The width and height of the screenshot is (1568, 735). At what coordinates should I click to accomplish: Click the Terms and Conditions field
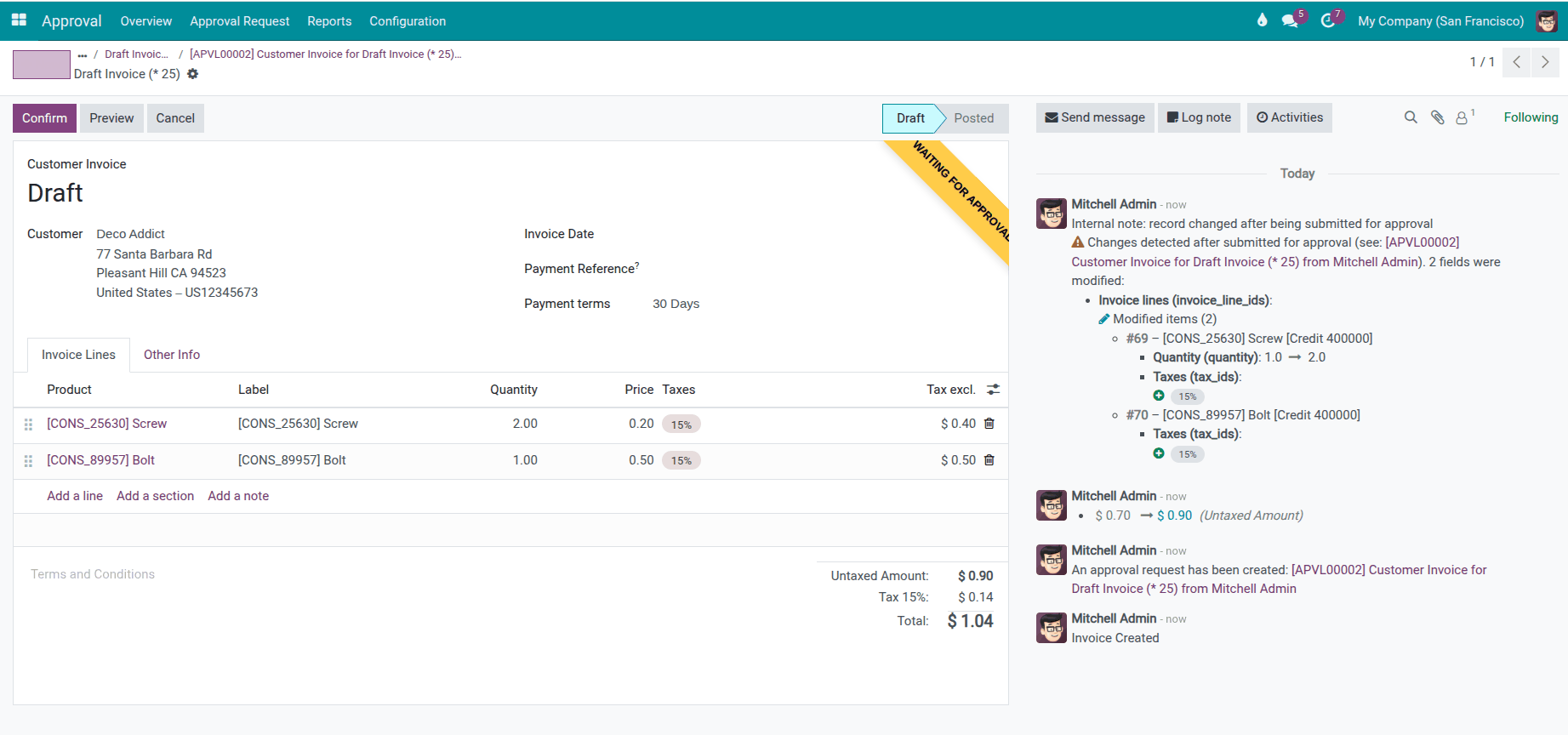click(x=93, y=574)
